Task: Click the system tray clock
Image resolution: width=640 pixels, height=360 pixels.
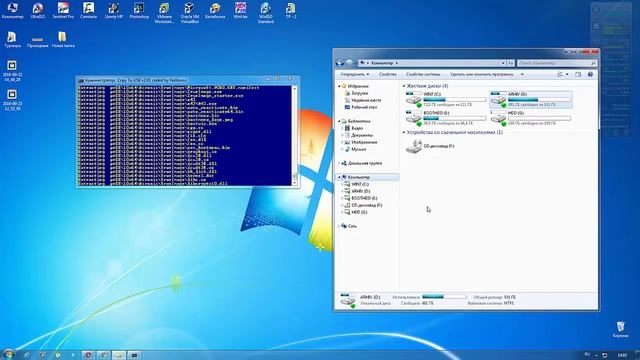Action: [622, 355]
